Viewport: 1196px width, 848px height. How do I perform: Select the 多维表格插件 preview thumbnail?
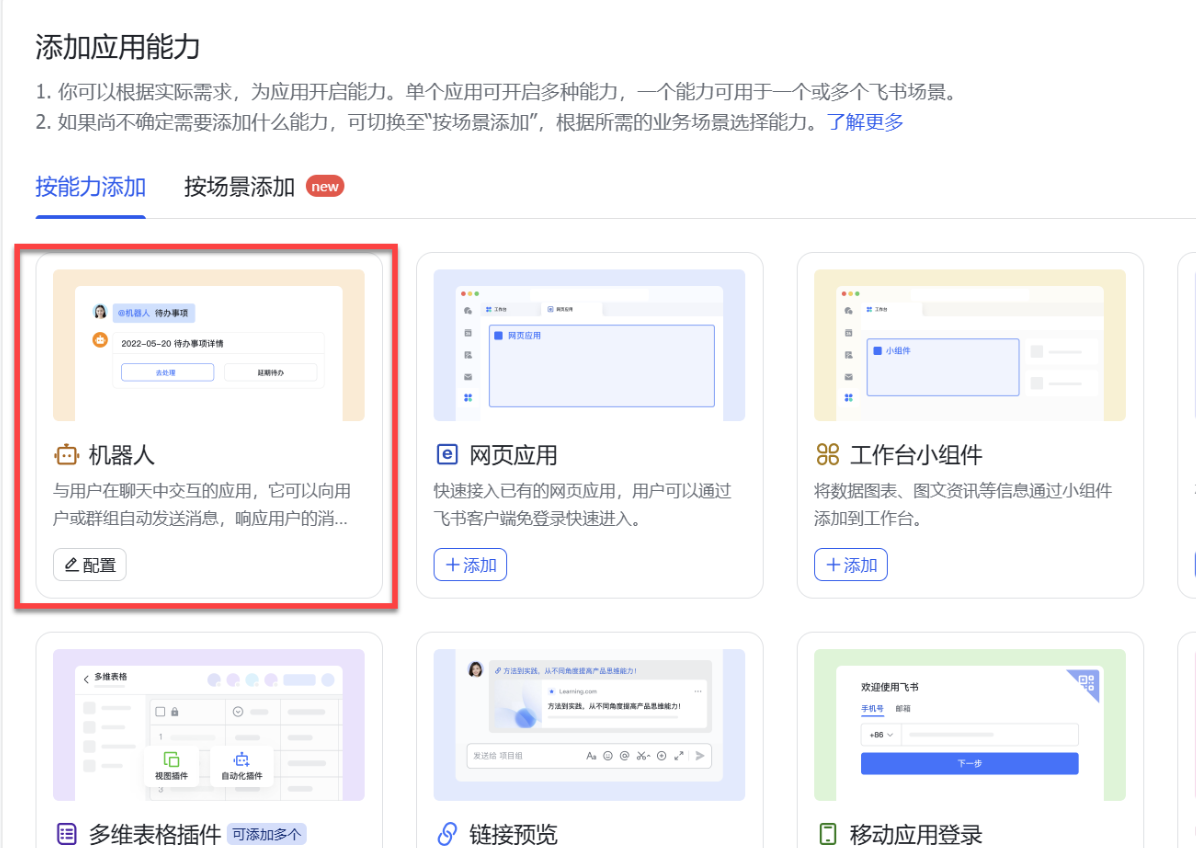tap(209, 725)
